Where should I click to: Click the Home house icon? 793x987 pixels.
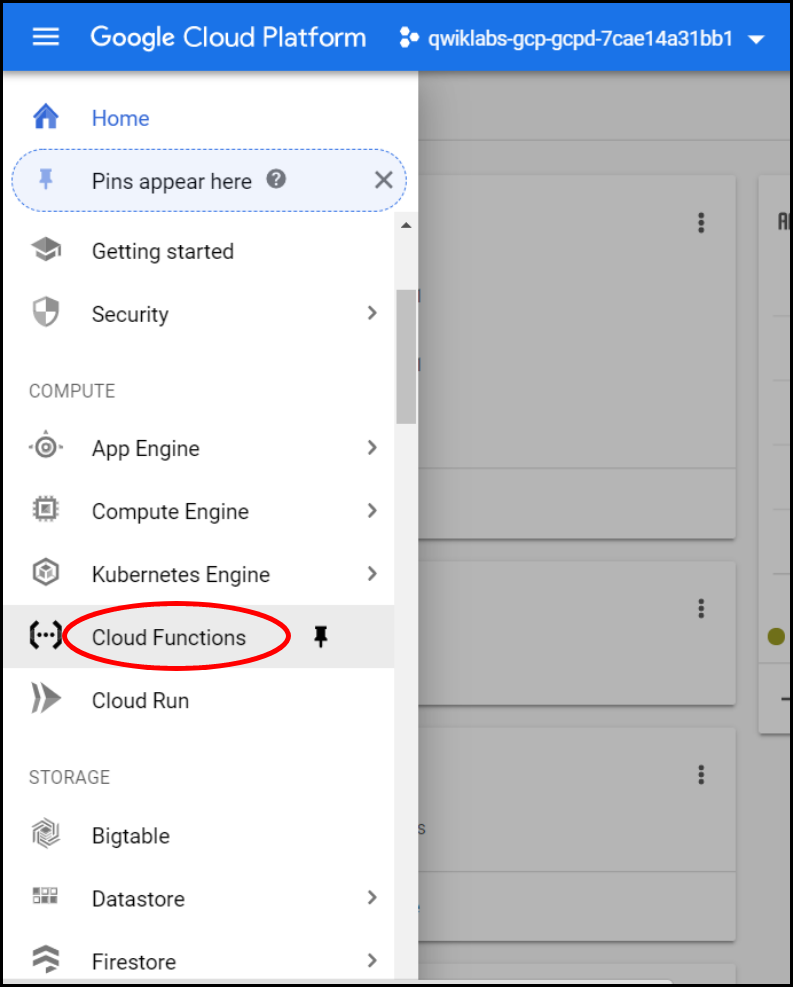tap(46, 118)
